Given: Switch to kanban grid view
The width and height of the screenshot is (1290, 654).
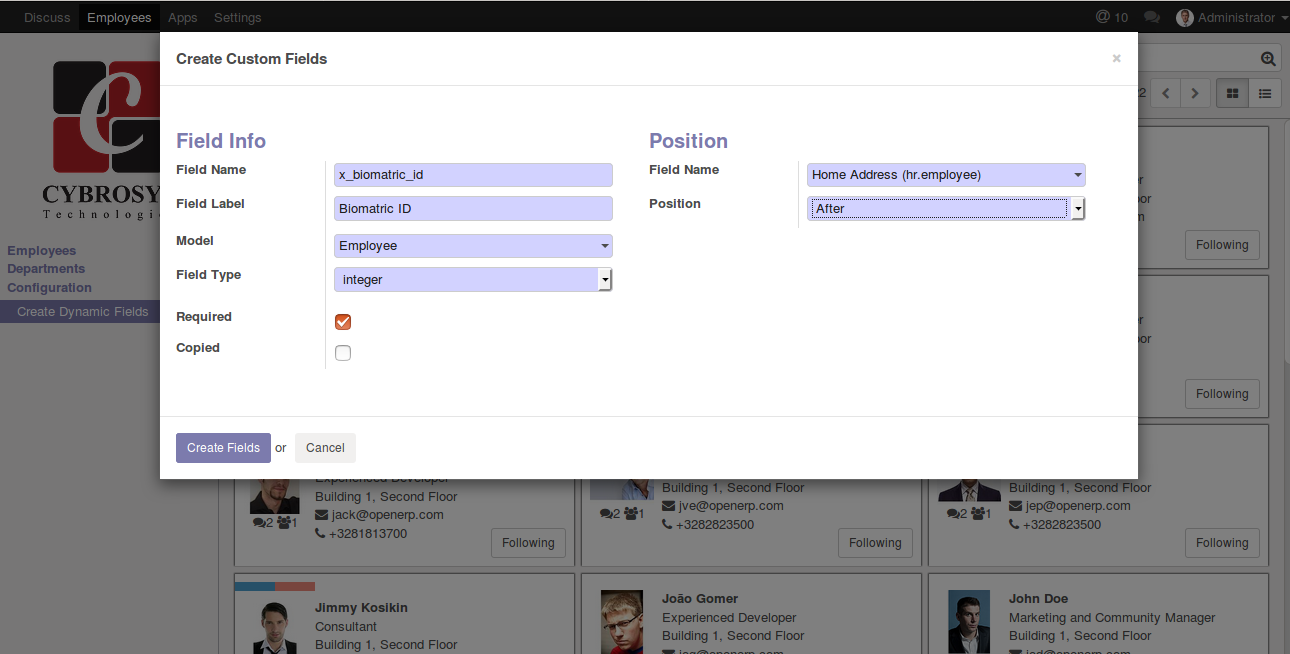Looking at the screenshot, I should click(1233, 93).
